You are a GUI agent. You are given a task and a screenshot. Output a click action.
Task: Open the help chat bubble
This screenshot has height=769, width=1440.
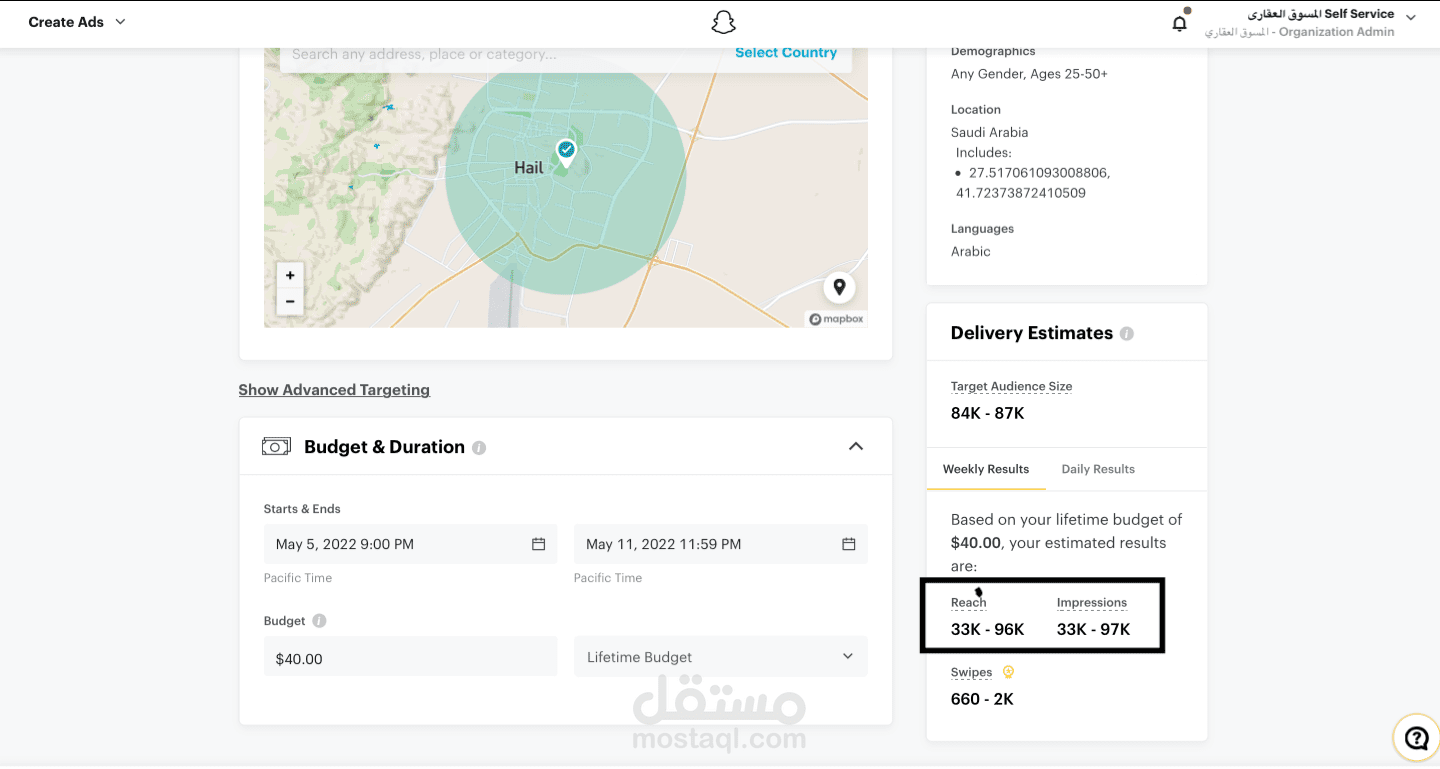1416,738
